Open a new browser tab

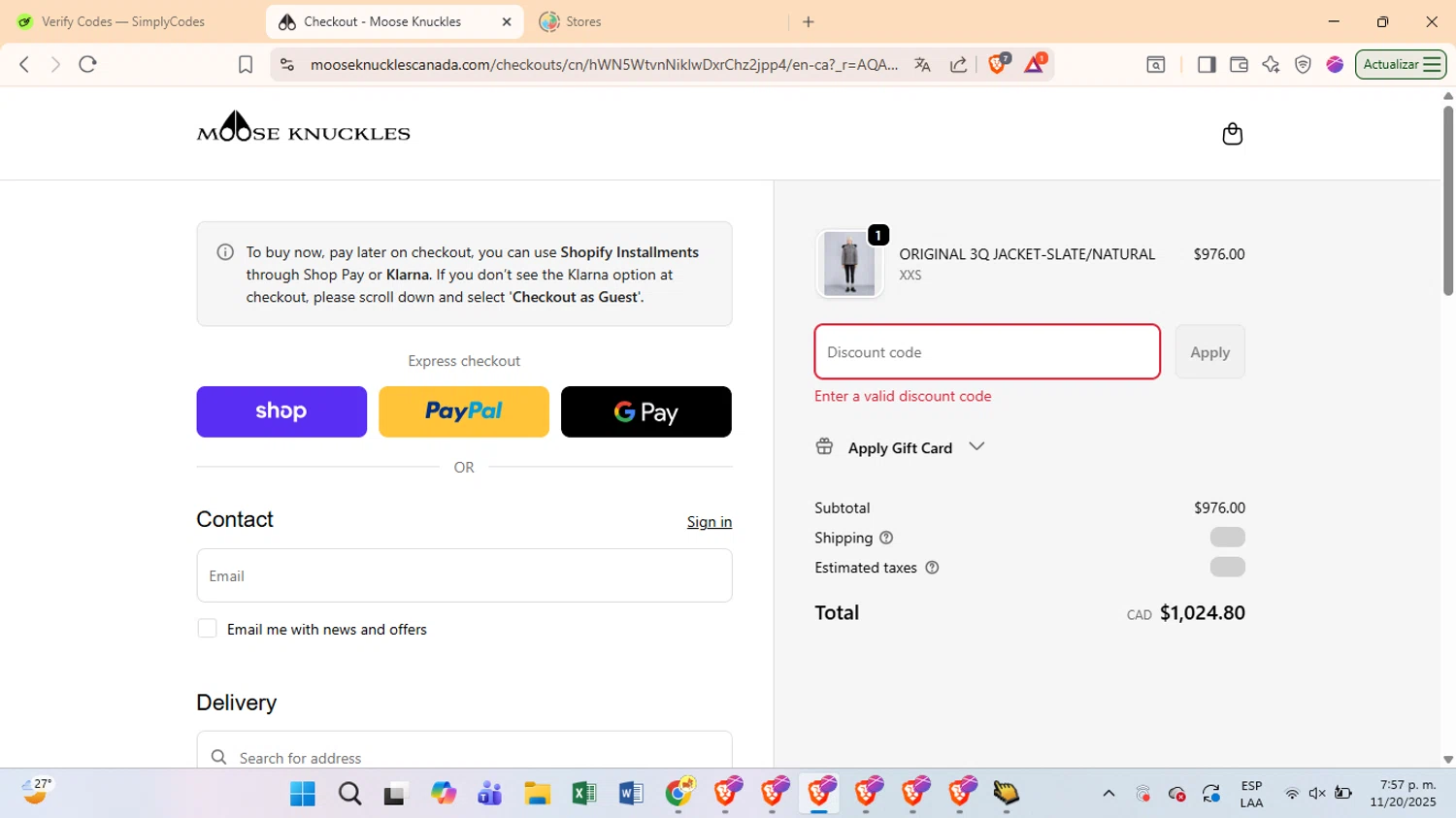[x=808, y=21]
